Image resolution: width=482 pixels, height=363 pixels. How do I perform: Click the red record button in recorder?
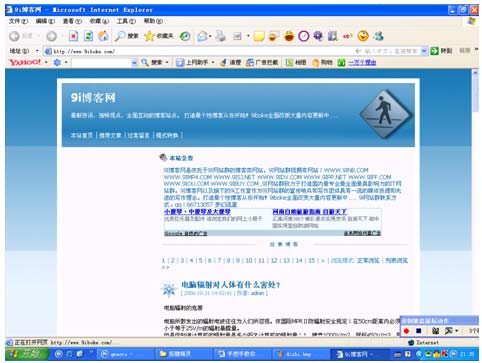pos(406,331)
